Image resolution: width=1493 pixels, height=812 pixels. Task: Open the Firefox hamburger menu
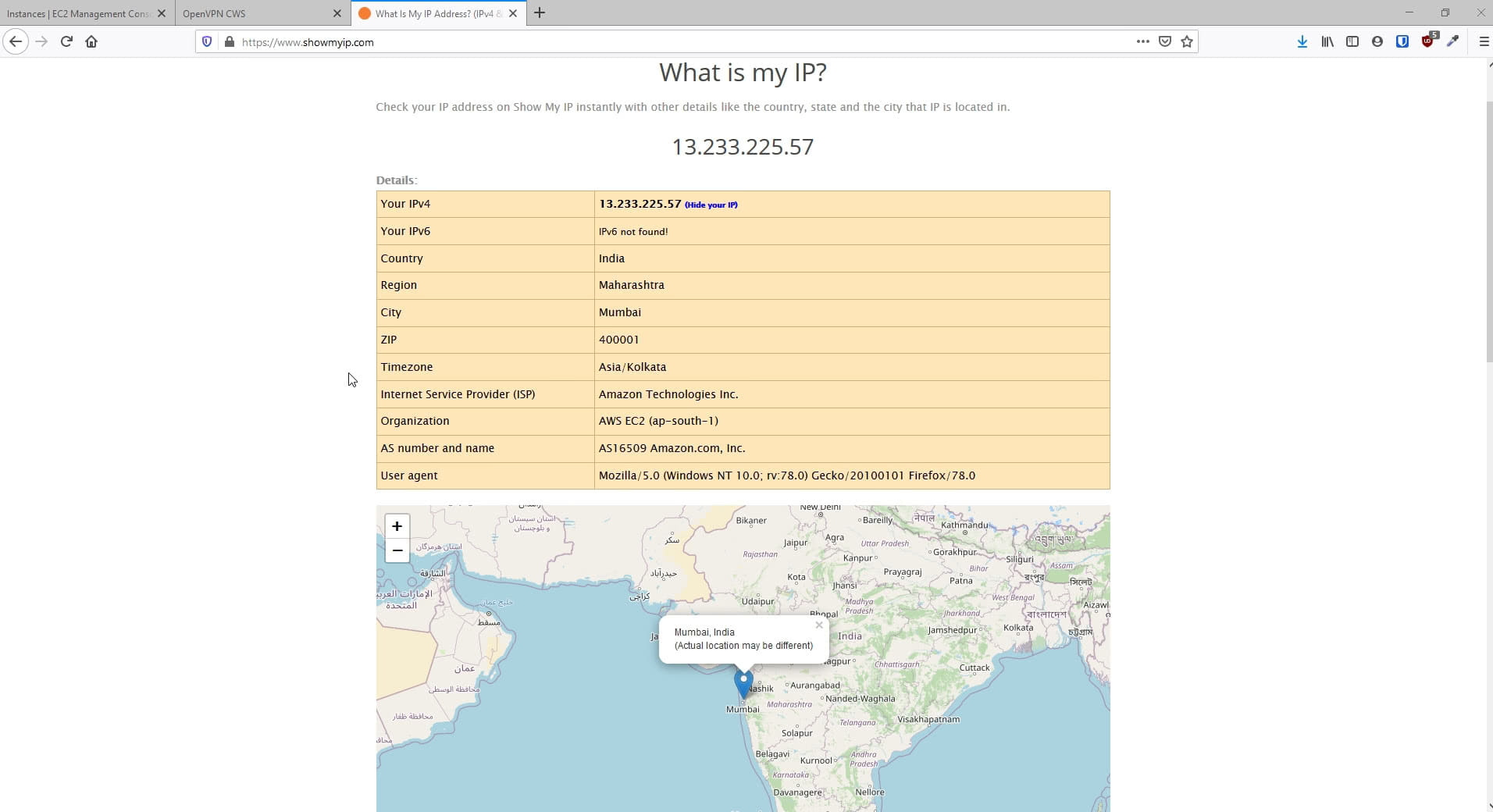[1483, 41]
